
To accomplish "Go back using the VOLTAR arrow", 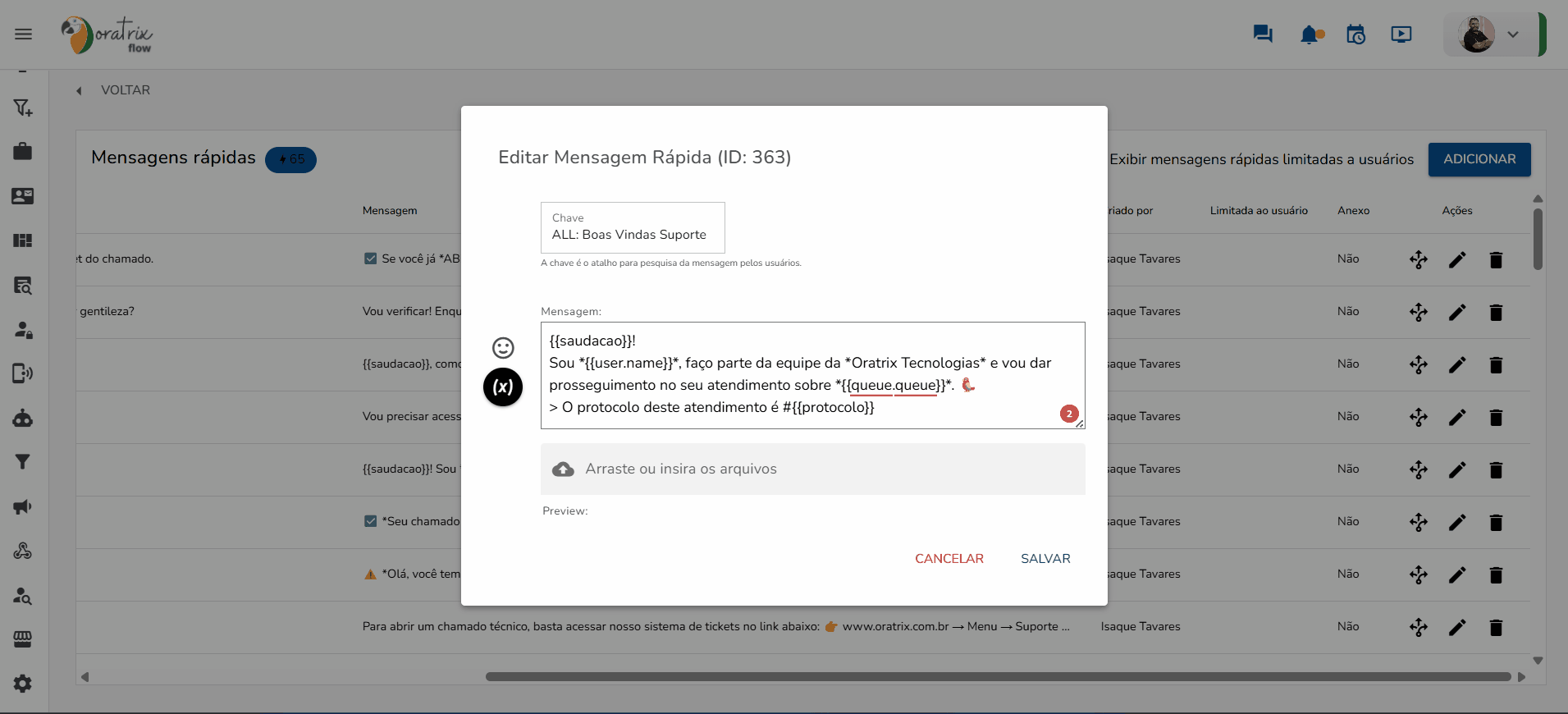I will (80, 91).
